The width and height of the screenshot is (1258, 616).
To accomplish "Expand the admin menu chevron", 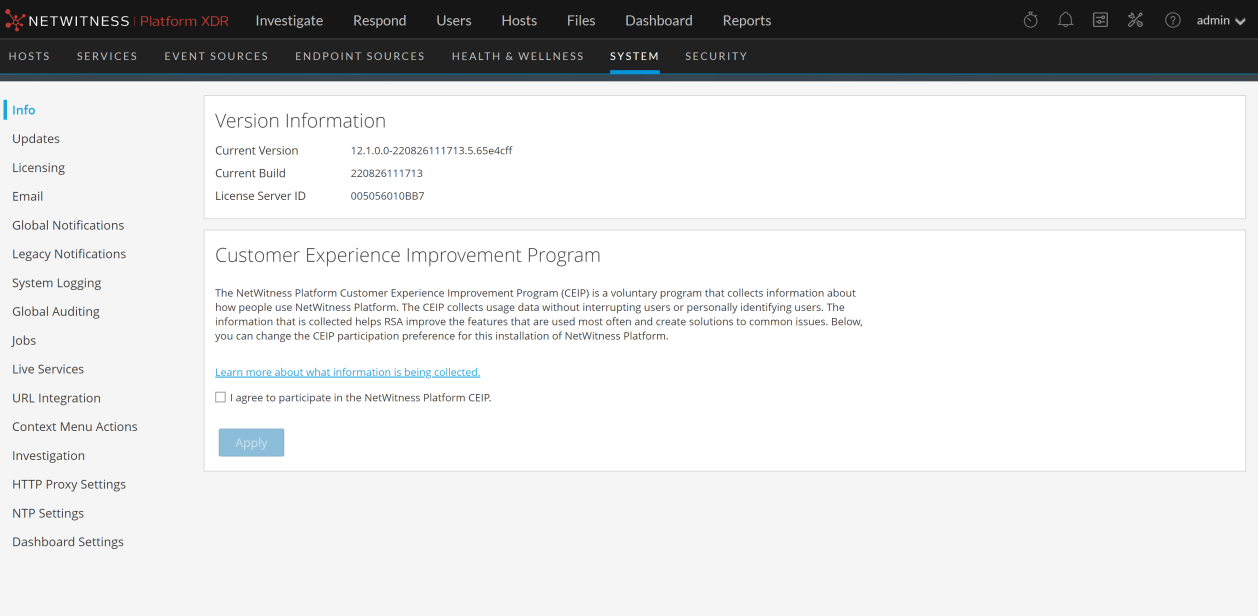I will click(x=1241, y=21).
